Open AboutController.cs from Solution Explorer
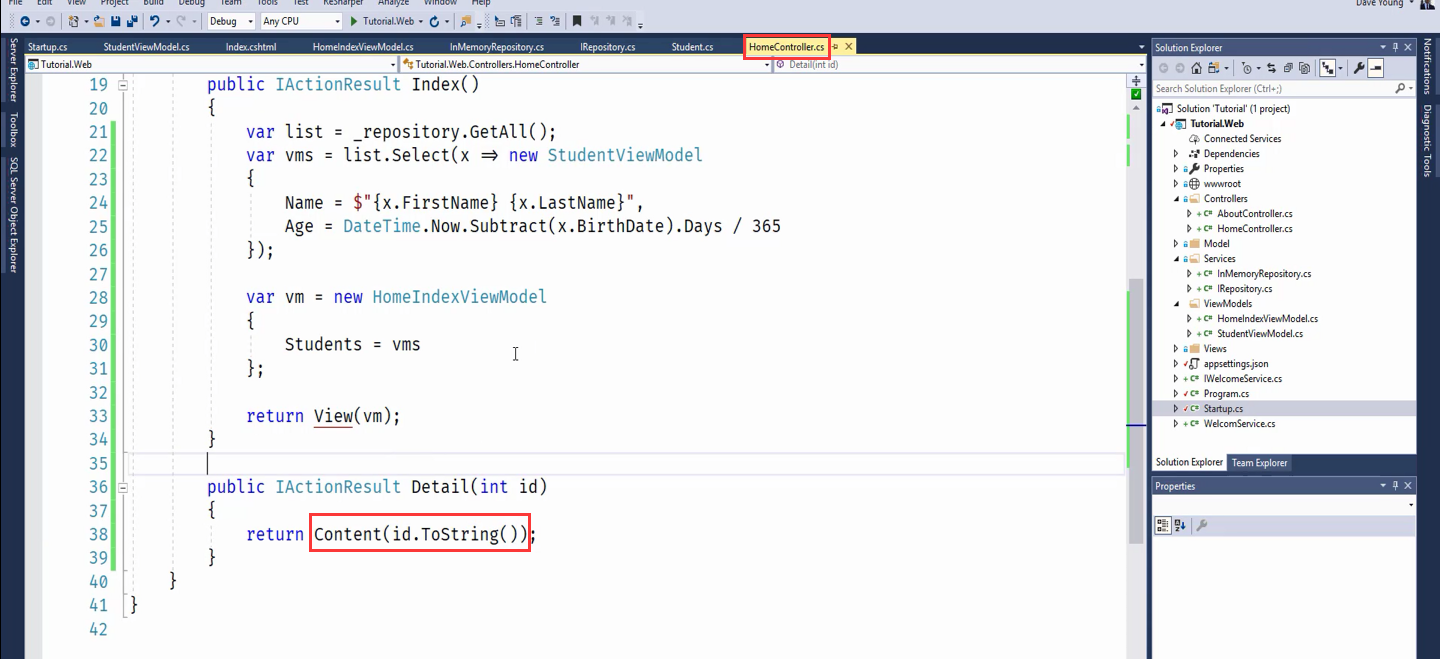The width and height of the screenshot is (1440, 659). (1254, 214)
